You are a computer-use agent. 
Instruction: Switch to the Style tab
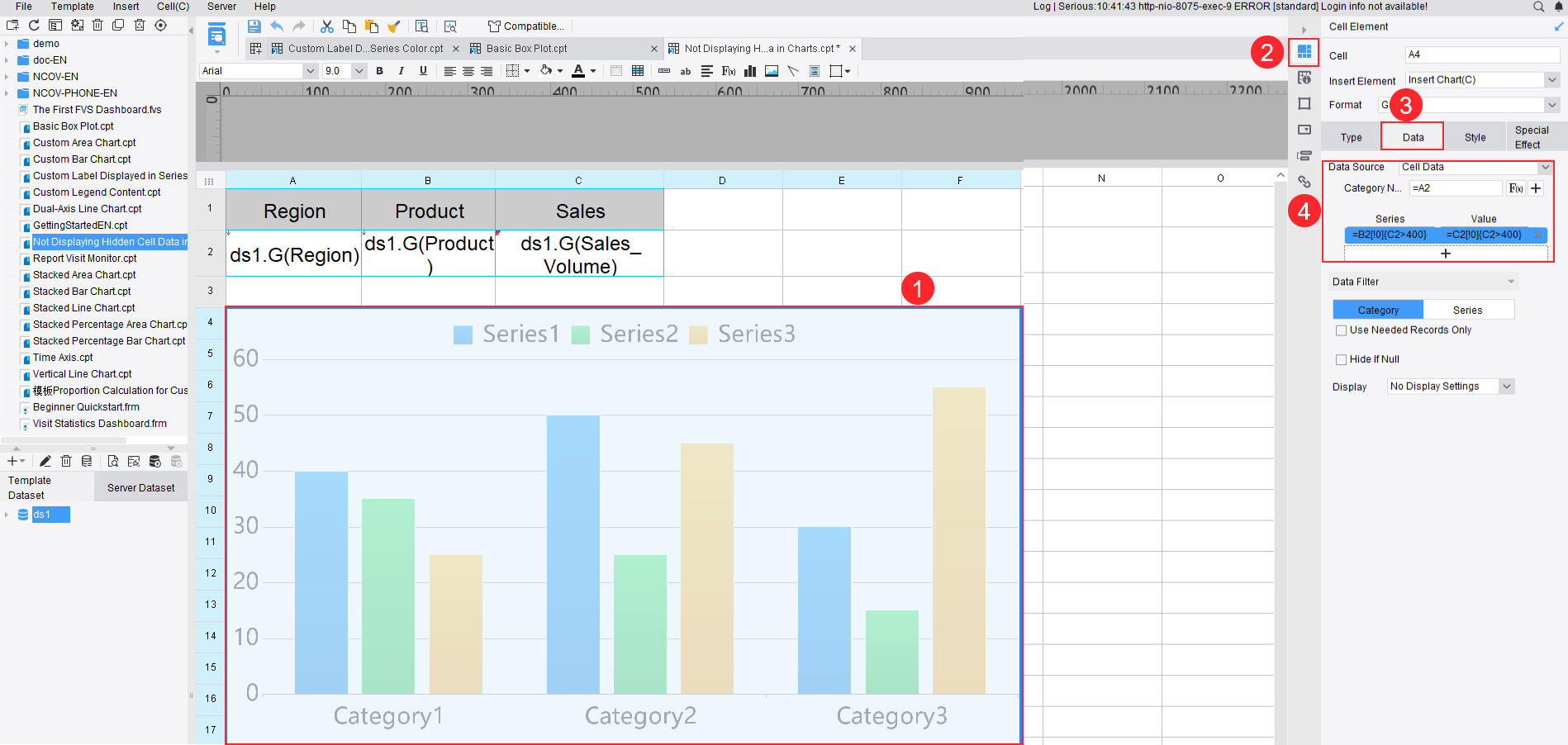pos(1475,137)
